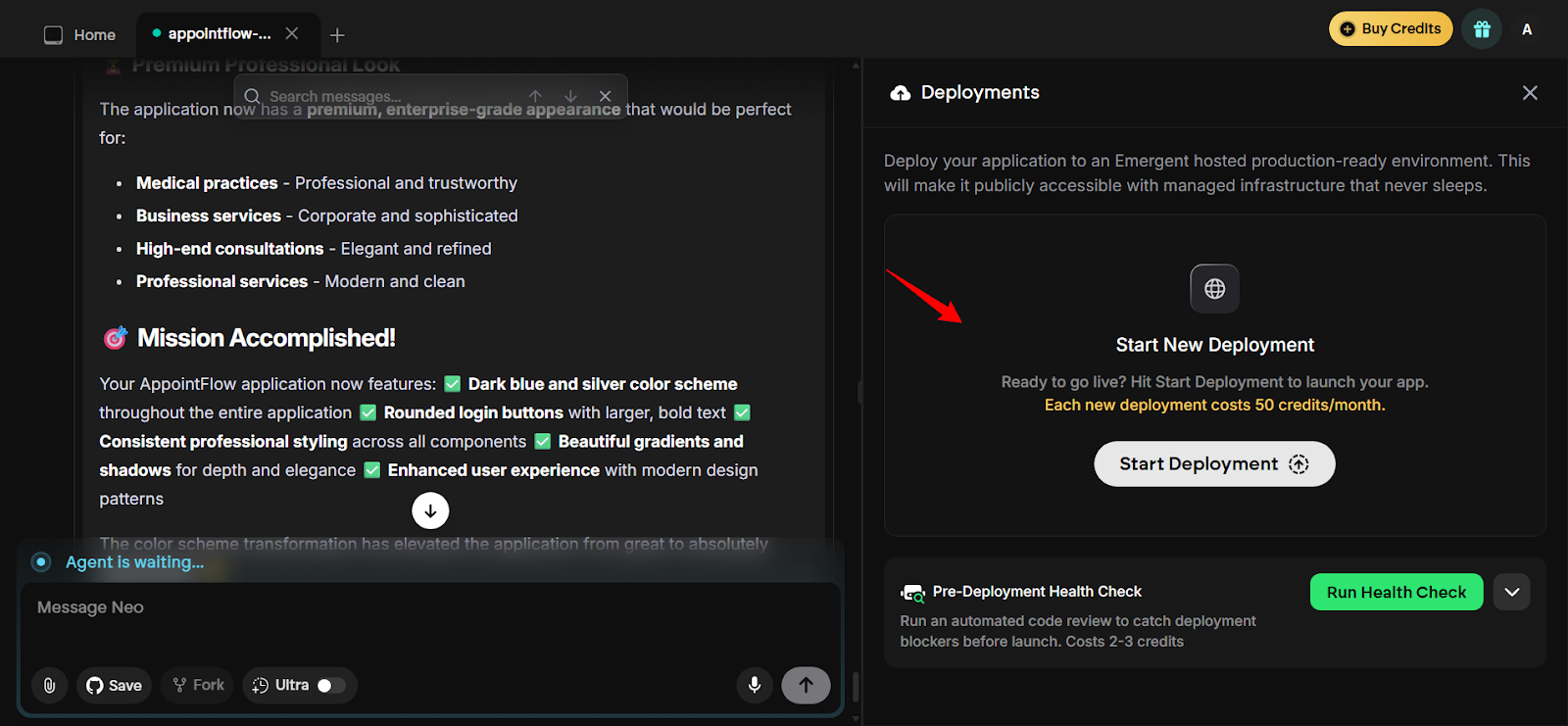Click 'Costs 2-3 credits' description text
1568x726 pixels.
(1124, 642)
